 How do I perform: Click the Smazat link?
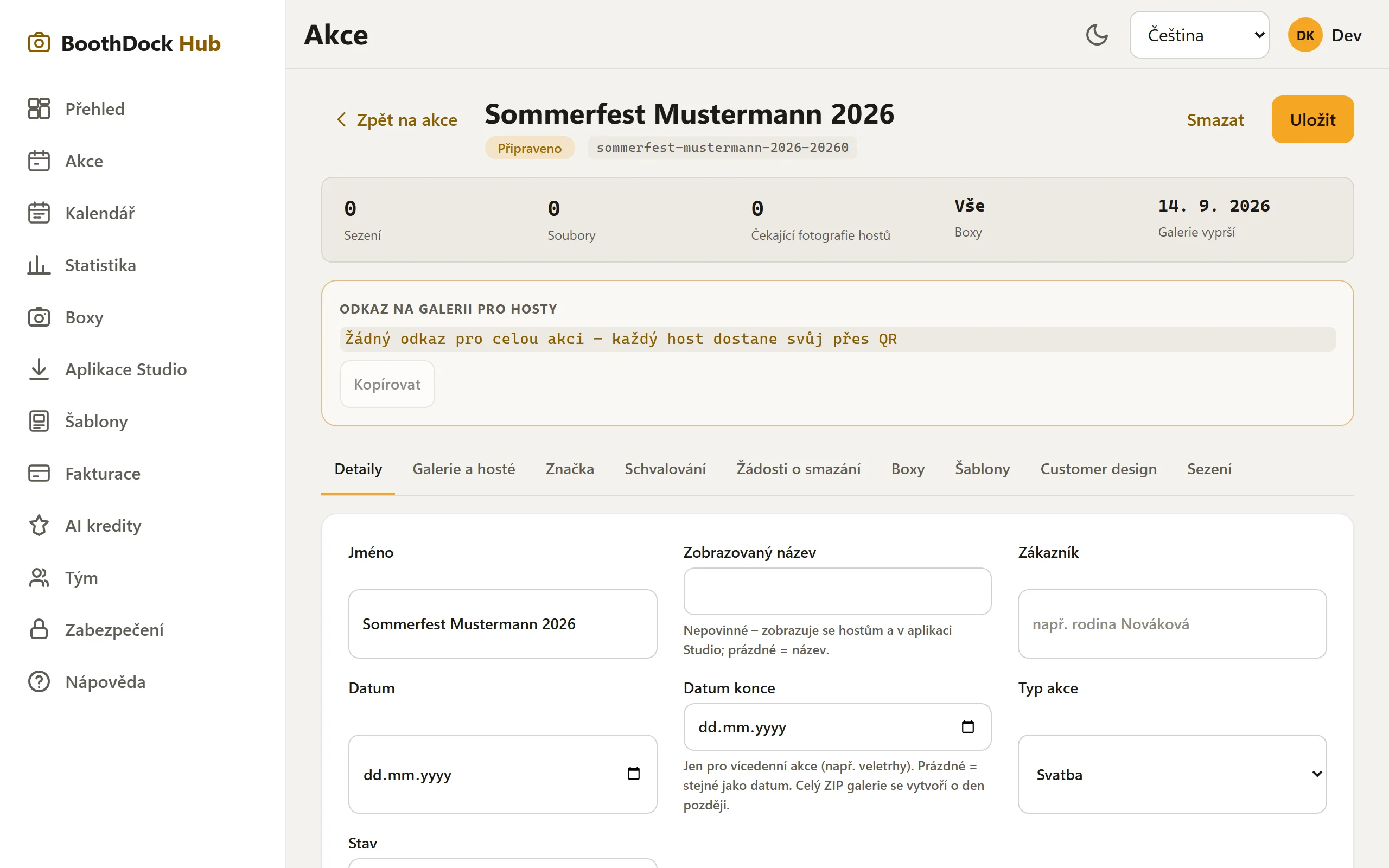1215,119
